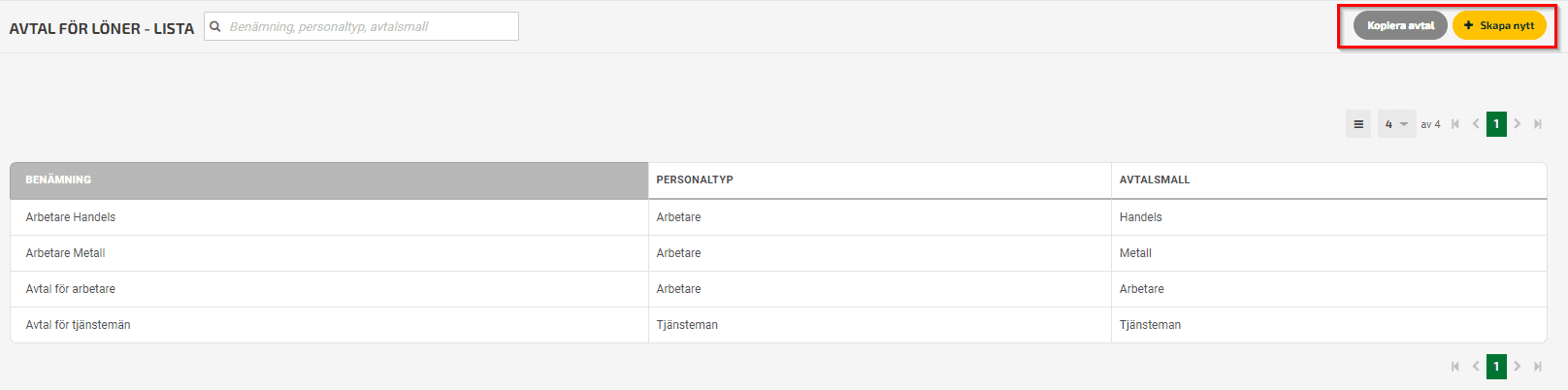
Task: Go to first page using bottom pager
Action: tap(1454, 367)
